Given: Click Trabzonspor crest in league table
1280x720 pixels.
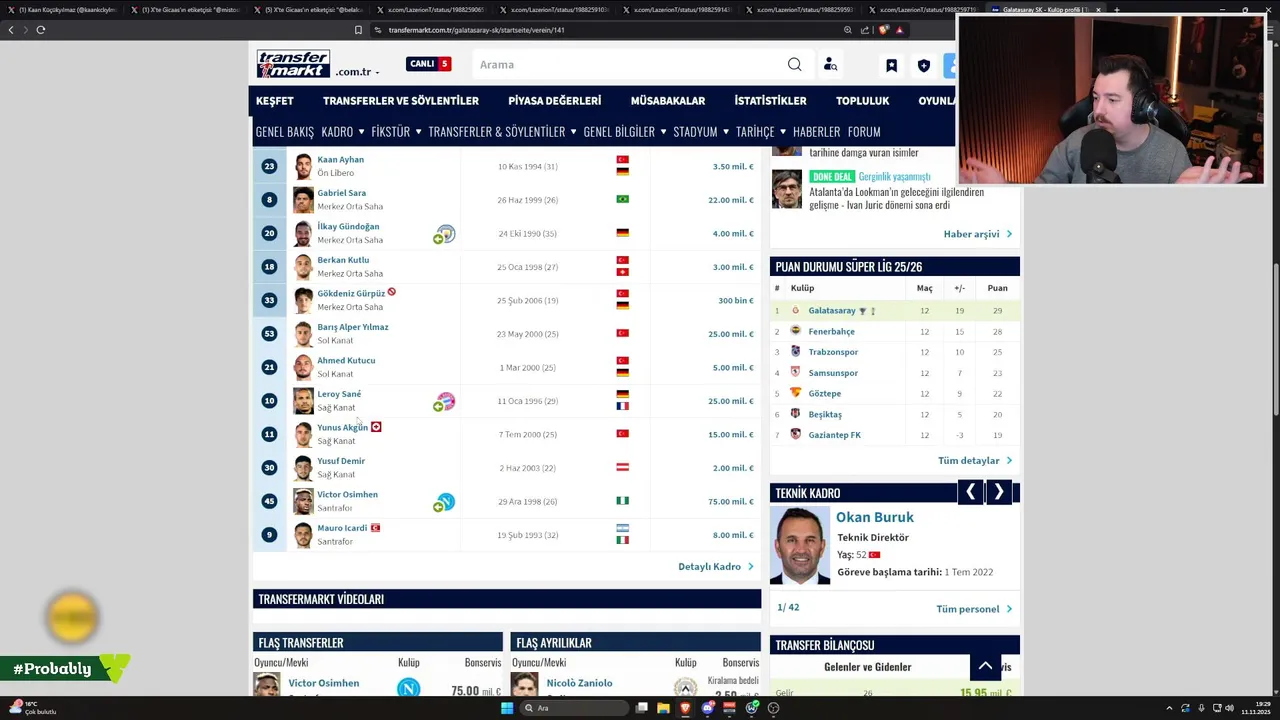Looking at the screenshot, I should click(796, 351).
